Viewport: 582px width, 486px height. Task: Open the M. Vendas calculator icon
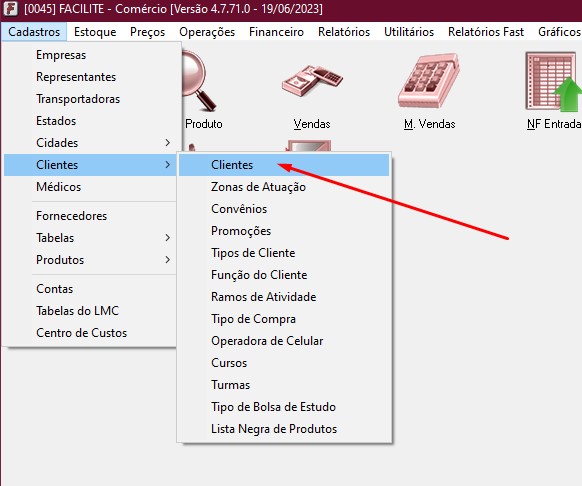pos(429,81)
